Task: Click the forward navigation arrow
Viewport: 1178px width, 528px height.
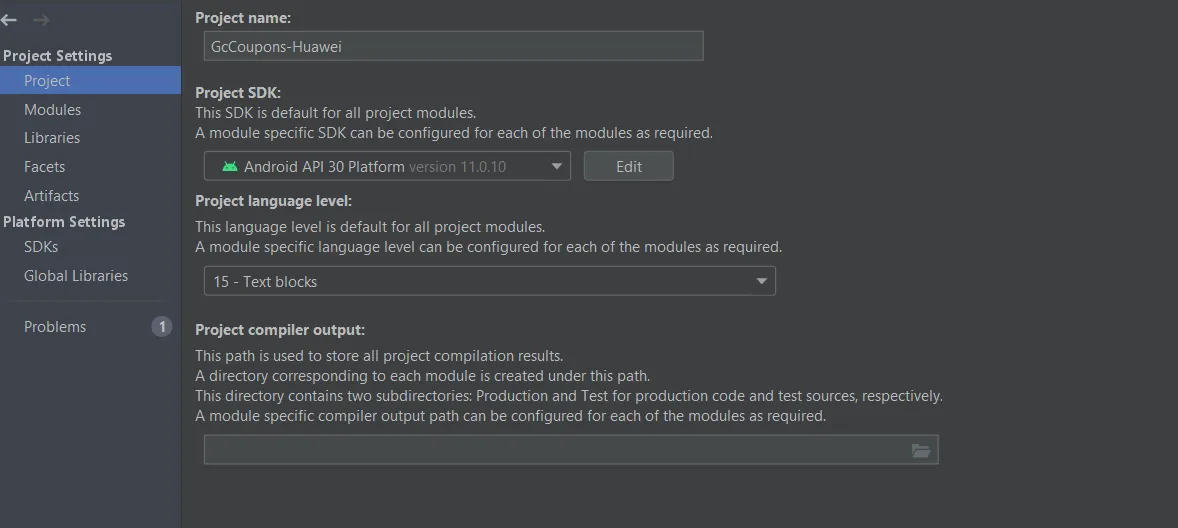Action: [x=41, y=20]
